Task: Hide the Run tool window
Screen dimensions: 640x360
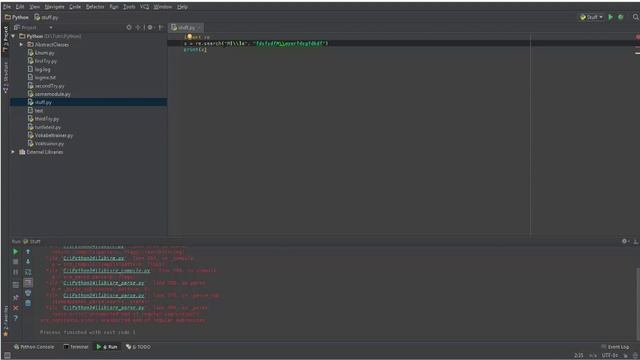Action: [636, 241]
